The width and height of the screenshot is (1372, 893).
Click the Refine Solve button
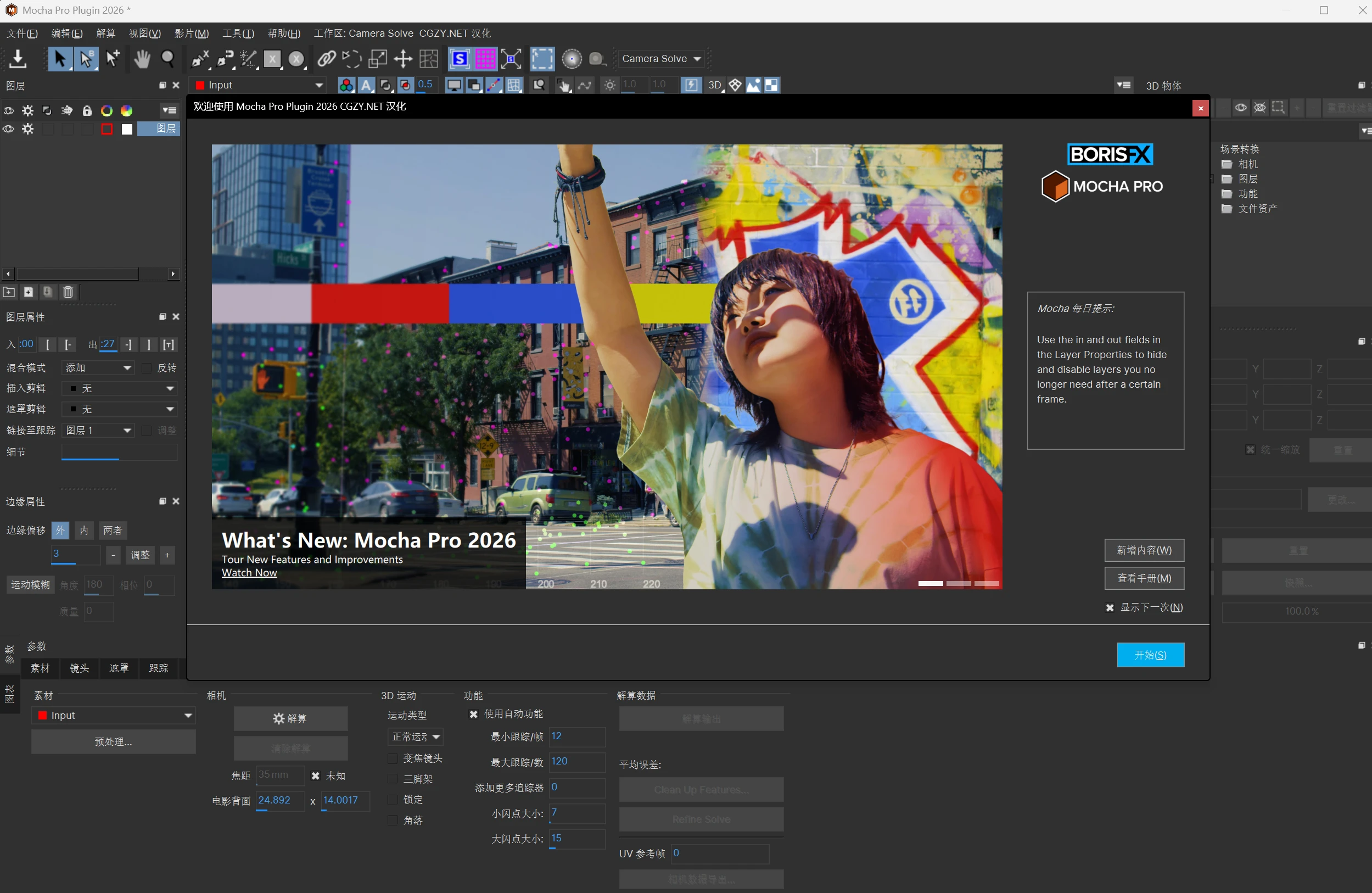tap(701, 819)
